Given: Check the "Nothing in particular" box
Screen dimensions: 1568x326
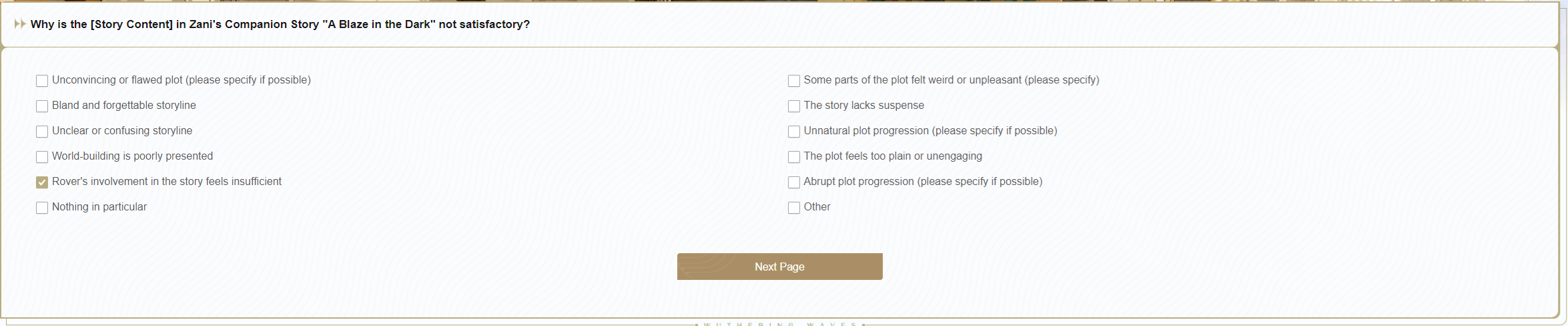Looking at the screenshot, I should click(x=42, y=208).
